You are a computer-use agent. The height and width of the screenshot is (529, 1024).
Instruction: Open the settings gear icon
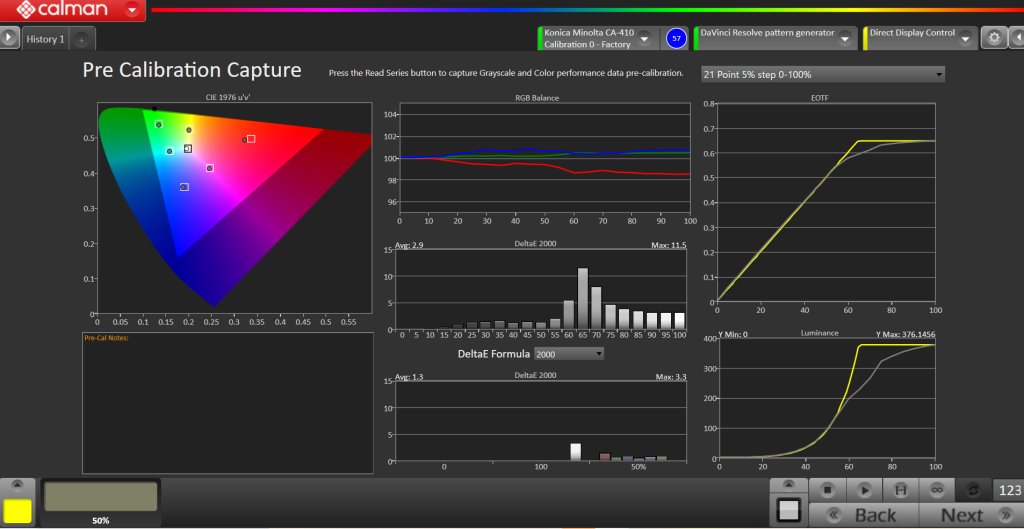point(993,38)
